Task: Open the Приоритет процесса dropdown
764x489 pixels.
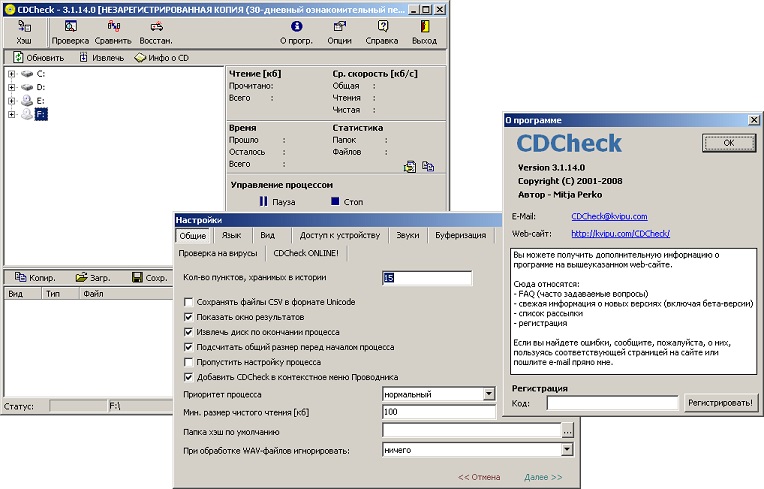Action: click(x=489, y=394)
